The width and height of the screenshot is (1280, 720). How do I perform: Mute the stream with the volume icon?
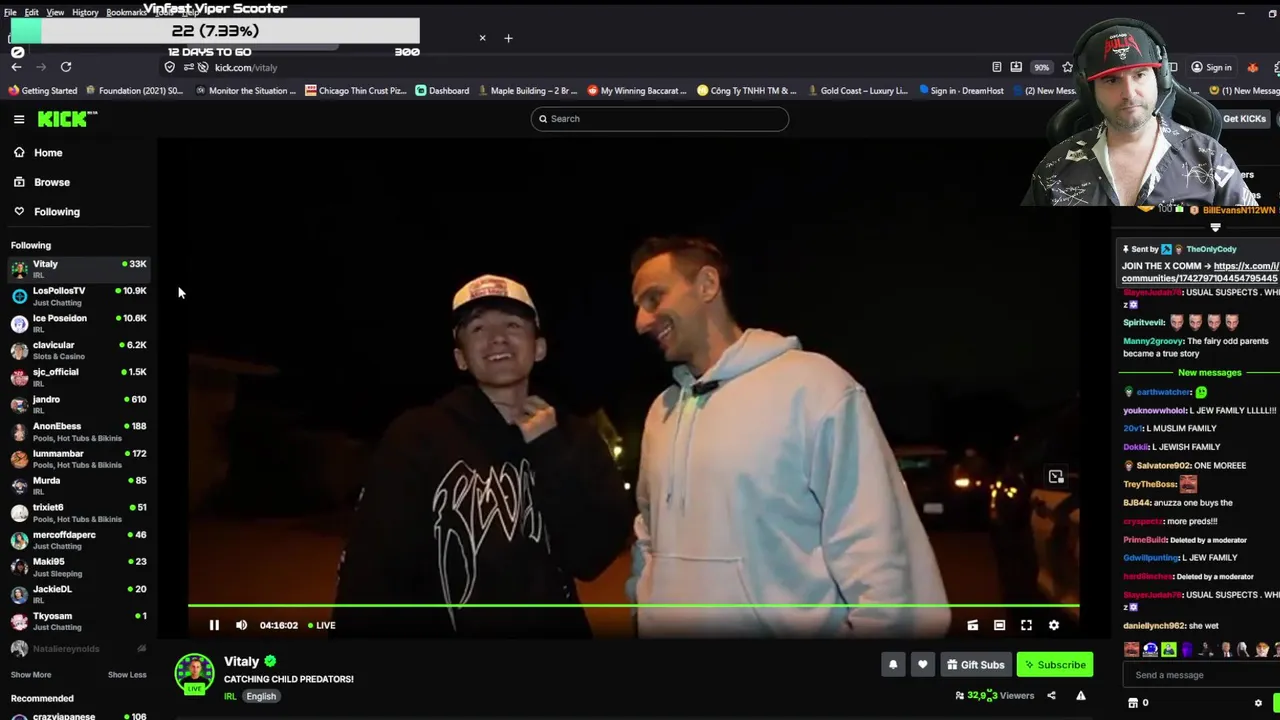coord(241,625)
